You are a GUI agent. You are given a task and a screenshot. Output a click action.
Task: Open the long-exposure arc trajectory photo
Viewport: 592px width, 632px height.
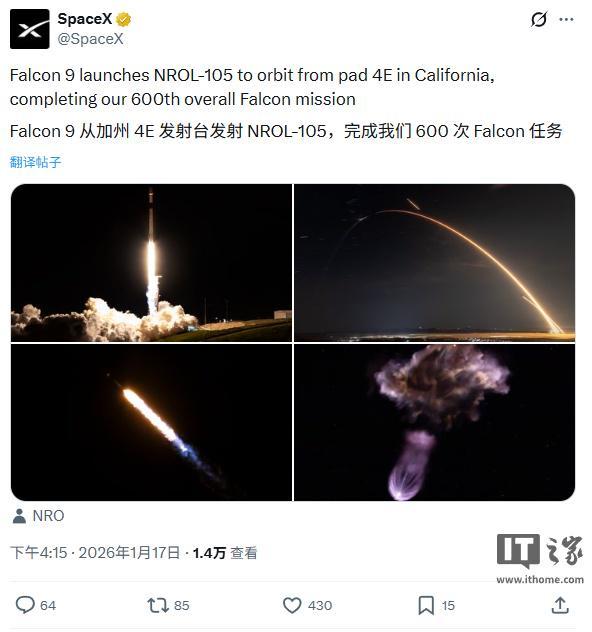pyautogui.click(x=434, y=263)
